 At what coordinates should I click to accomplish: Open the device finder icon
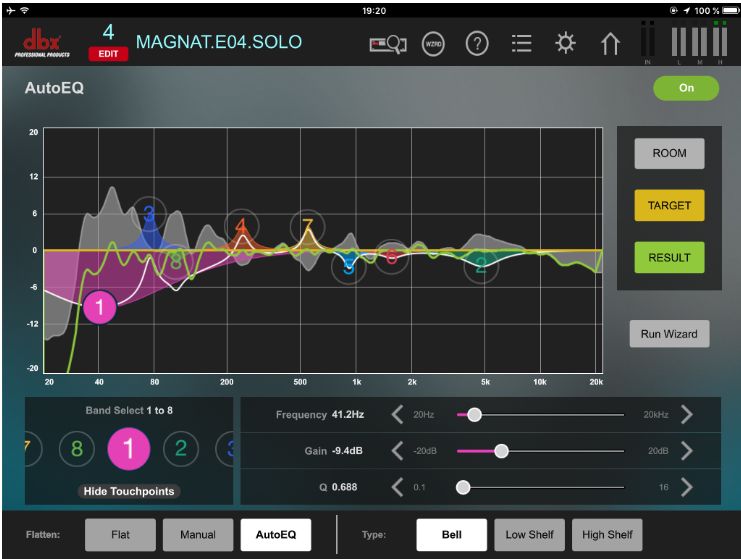tap(388, 44)
